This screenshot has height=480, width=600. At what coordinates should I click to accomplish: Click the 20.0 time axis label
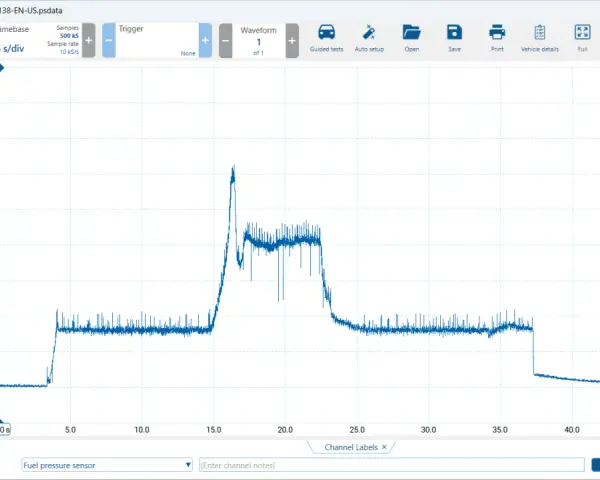click(x=285, y=430)
